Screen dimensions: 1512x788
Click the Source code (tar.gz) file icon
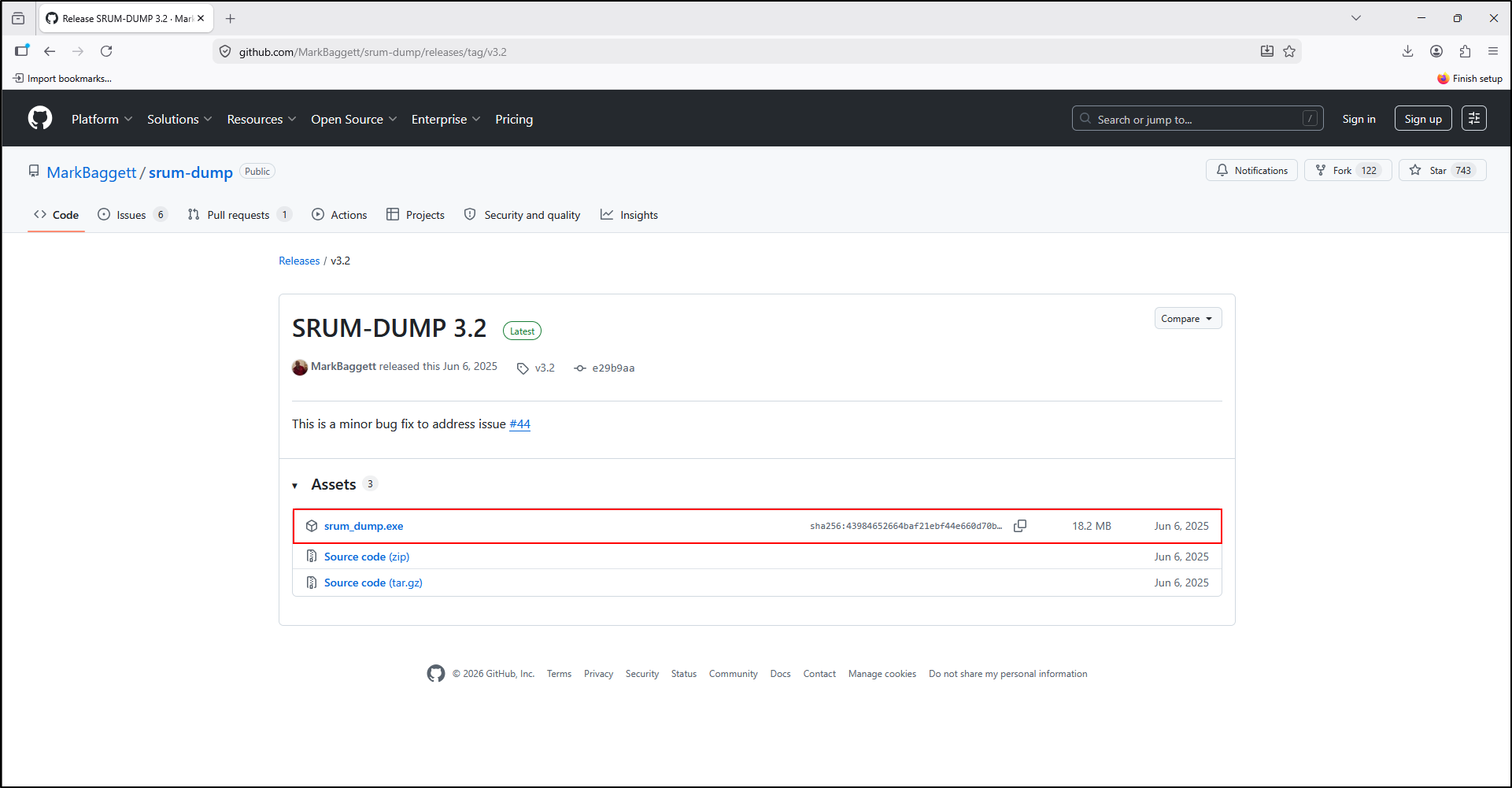(312, 583)
